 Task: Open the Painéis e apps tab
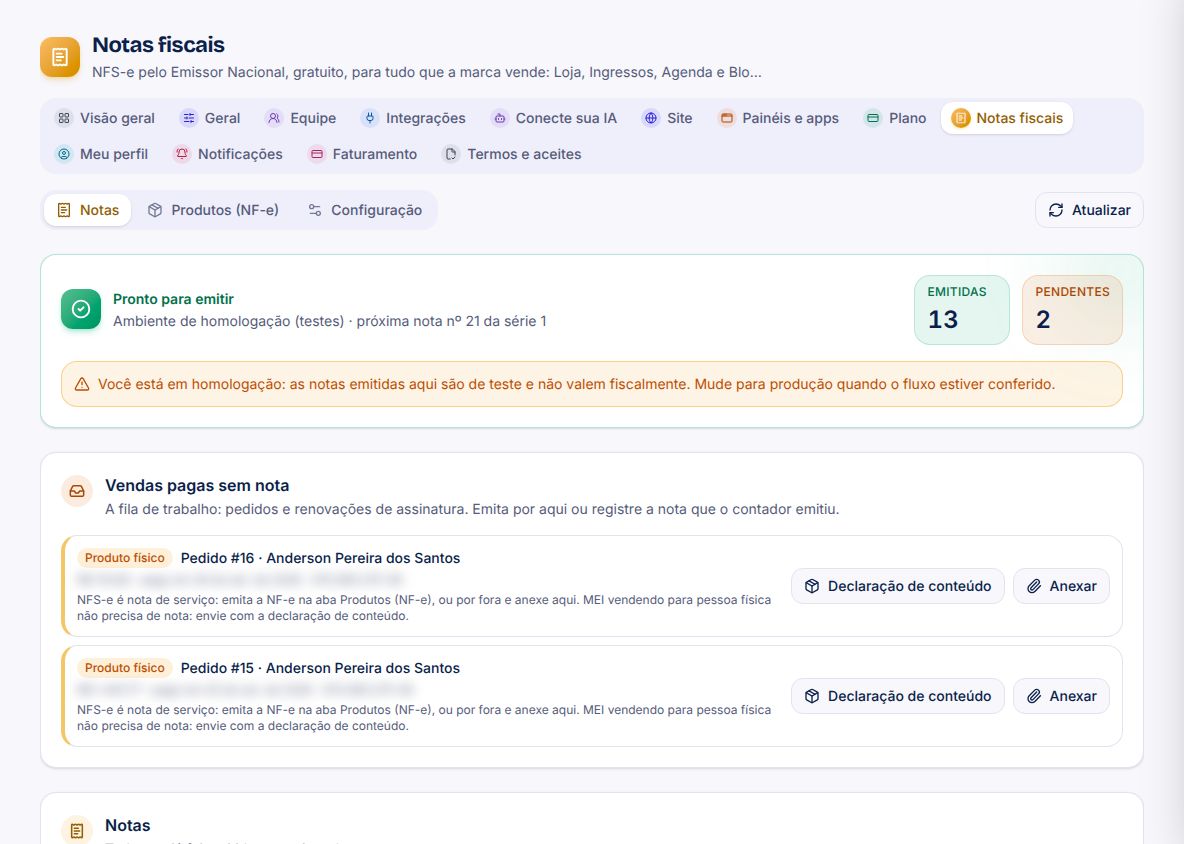click(779, 118)
